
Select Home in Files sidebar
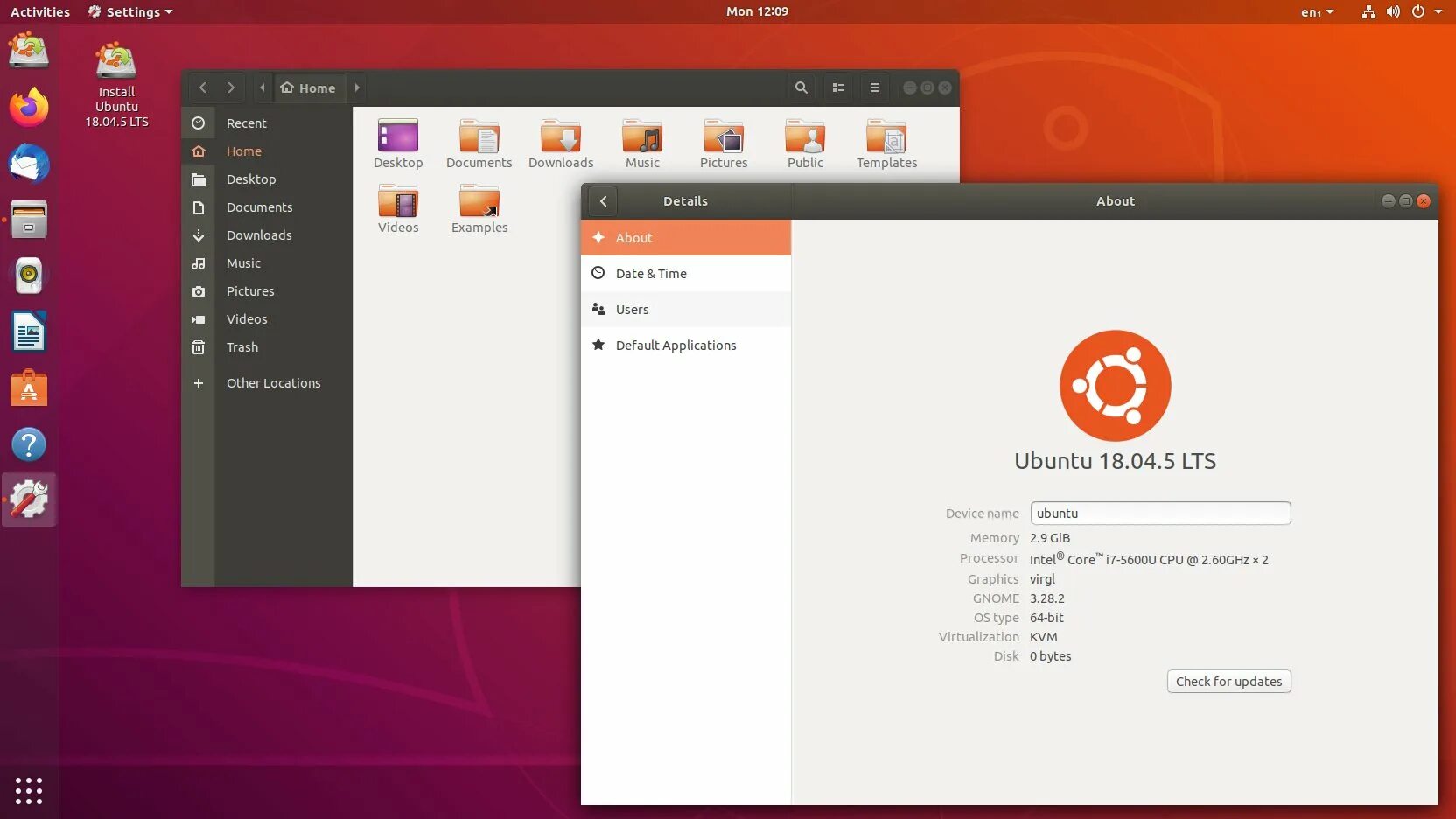coord(267,151)
